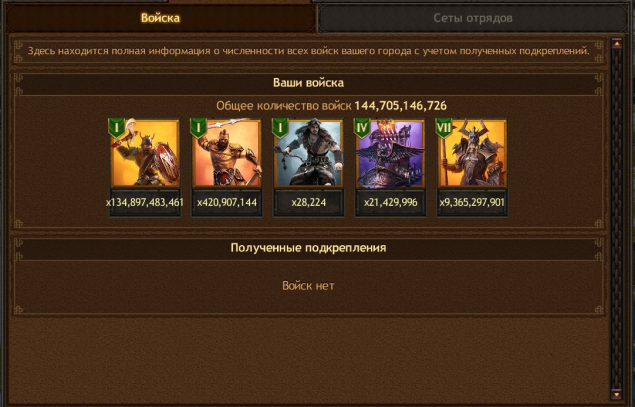Click the green tier VII badge
This screenshot has width=635, height=407.
coord(443,128)
